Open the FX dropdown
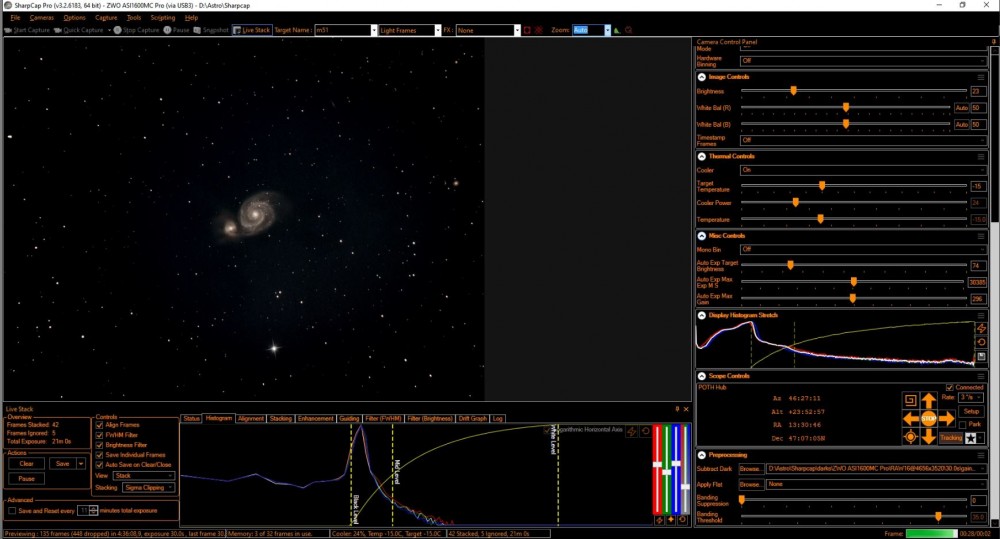 coord(517,30)
